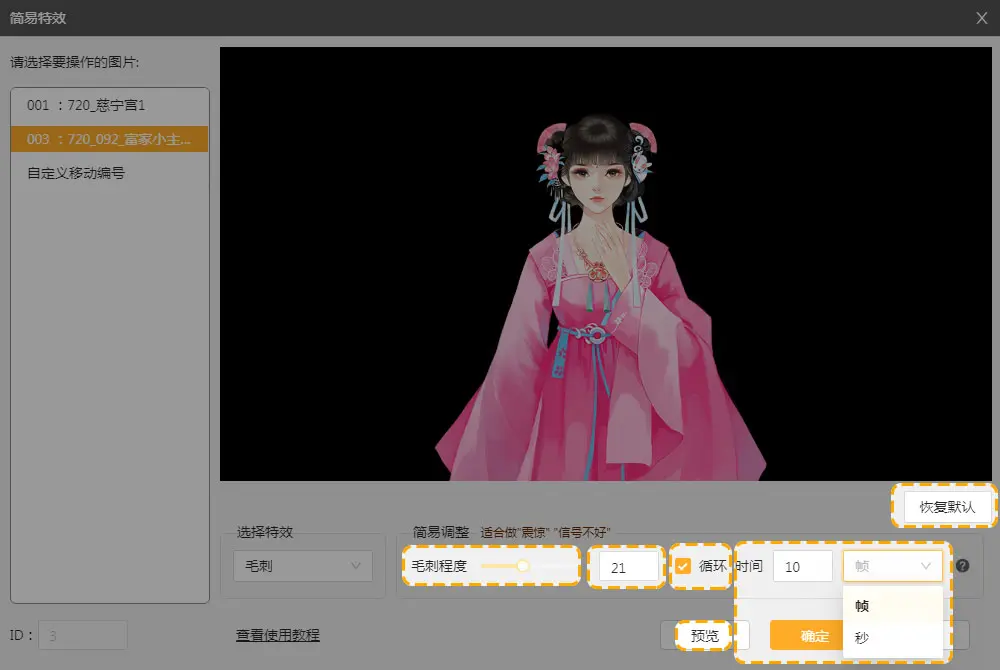
Task: Click the 毛刺程度 value field showing 21
Action: tap(626, 567)
